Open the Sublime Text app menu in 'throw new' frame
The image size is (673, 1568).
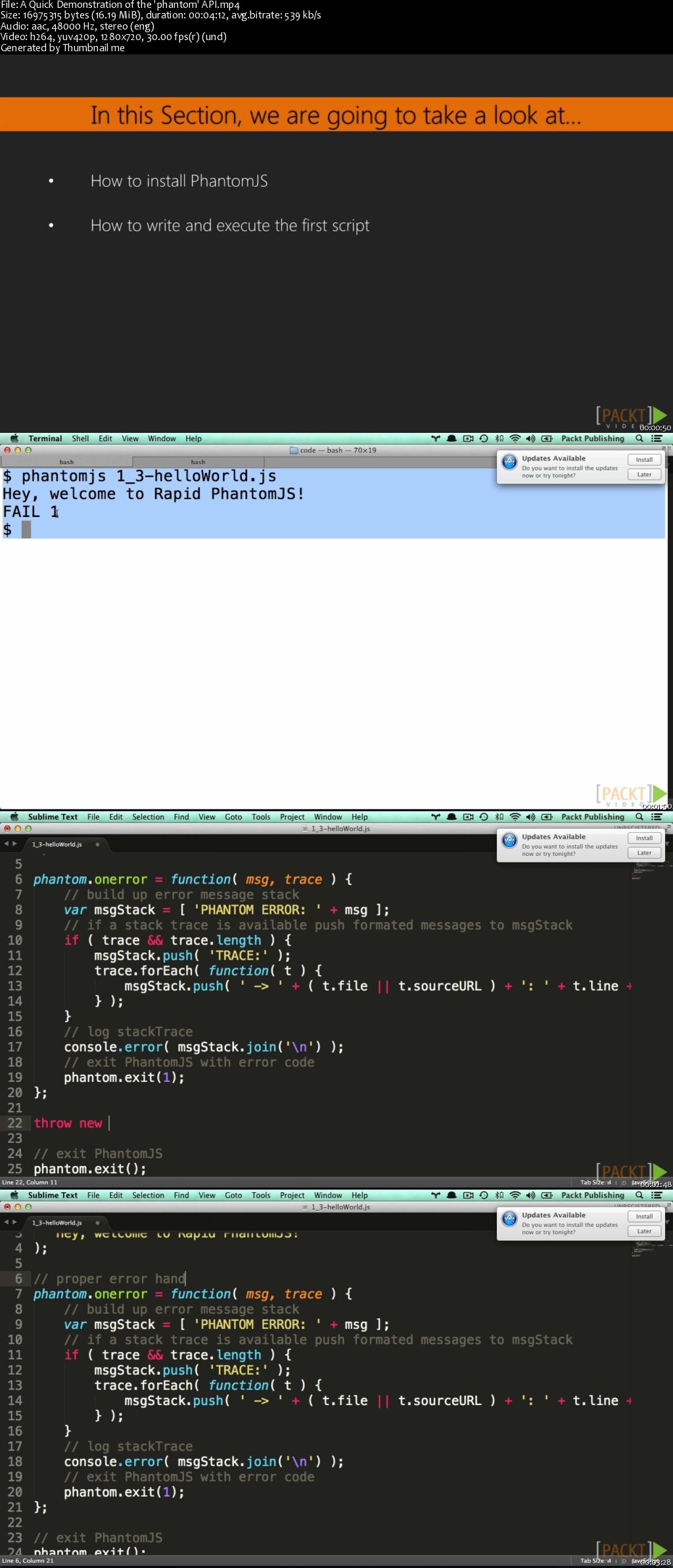[x=53, y=817]
